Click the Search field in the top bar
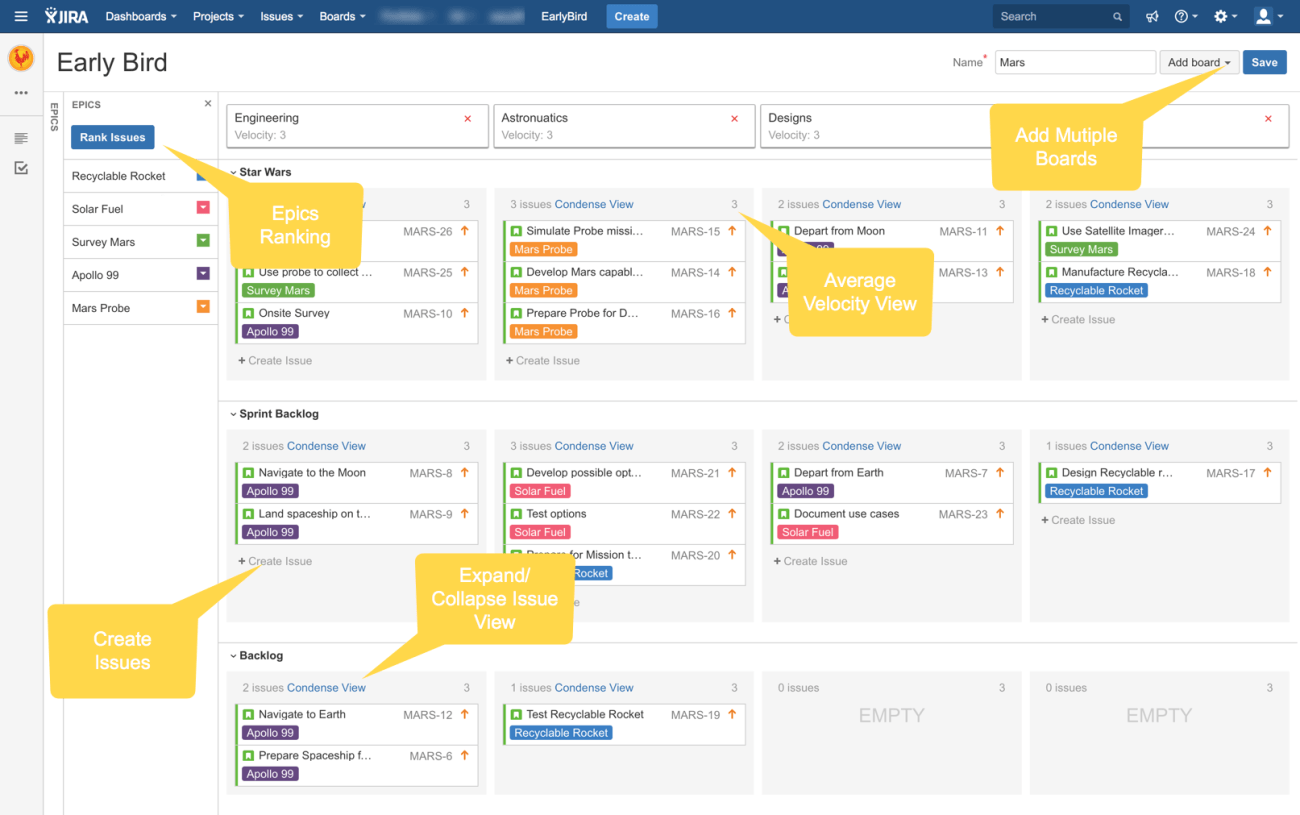 click(1061, 16)
